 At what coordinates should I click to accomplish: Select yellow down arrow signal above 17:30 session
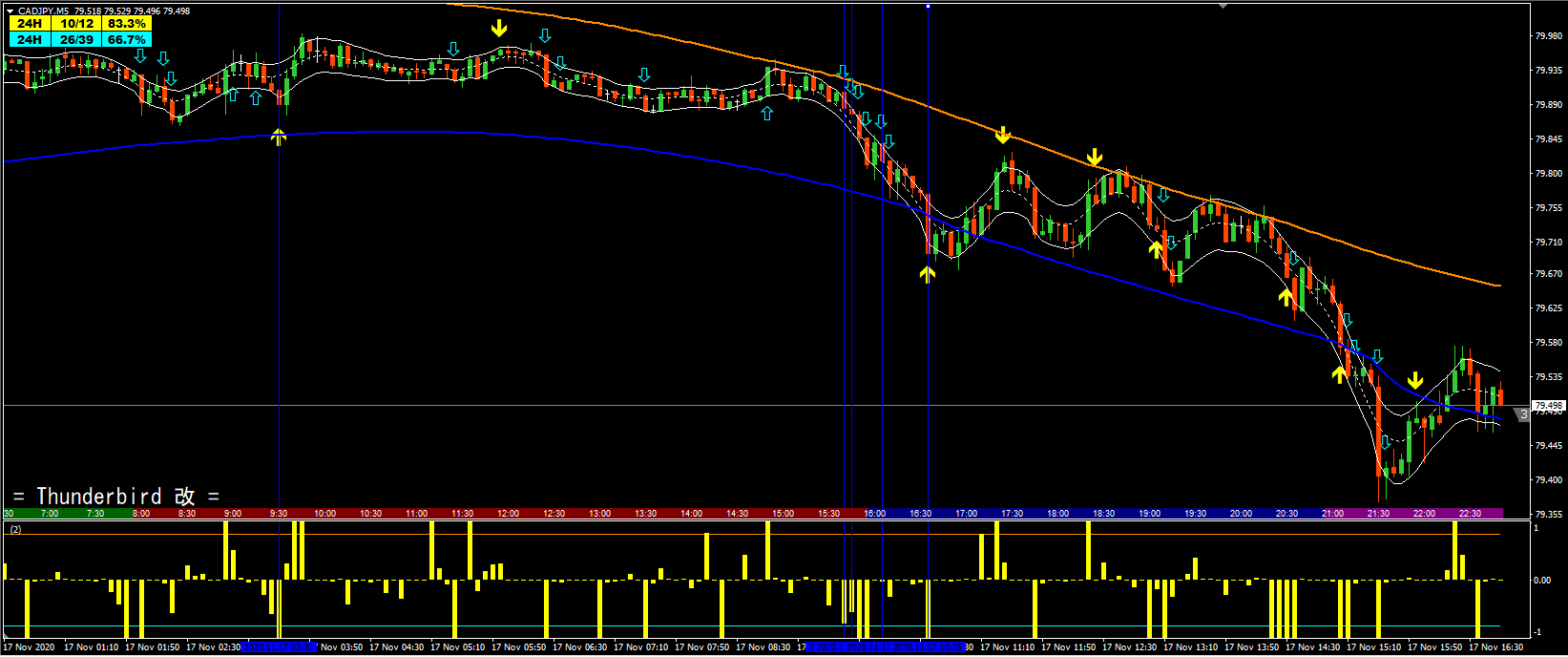pyautogui.click(x=1003, y=135)
